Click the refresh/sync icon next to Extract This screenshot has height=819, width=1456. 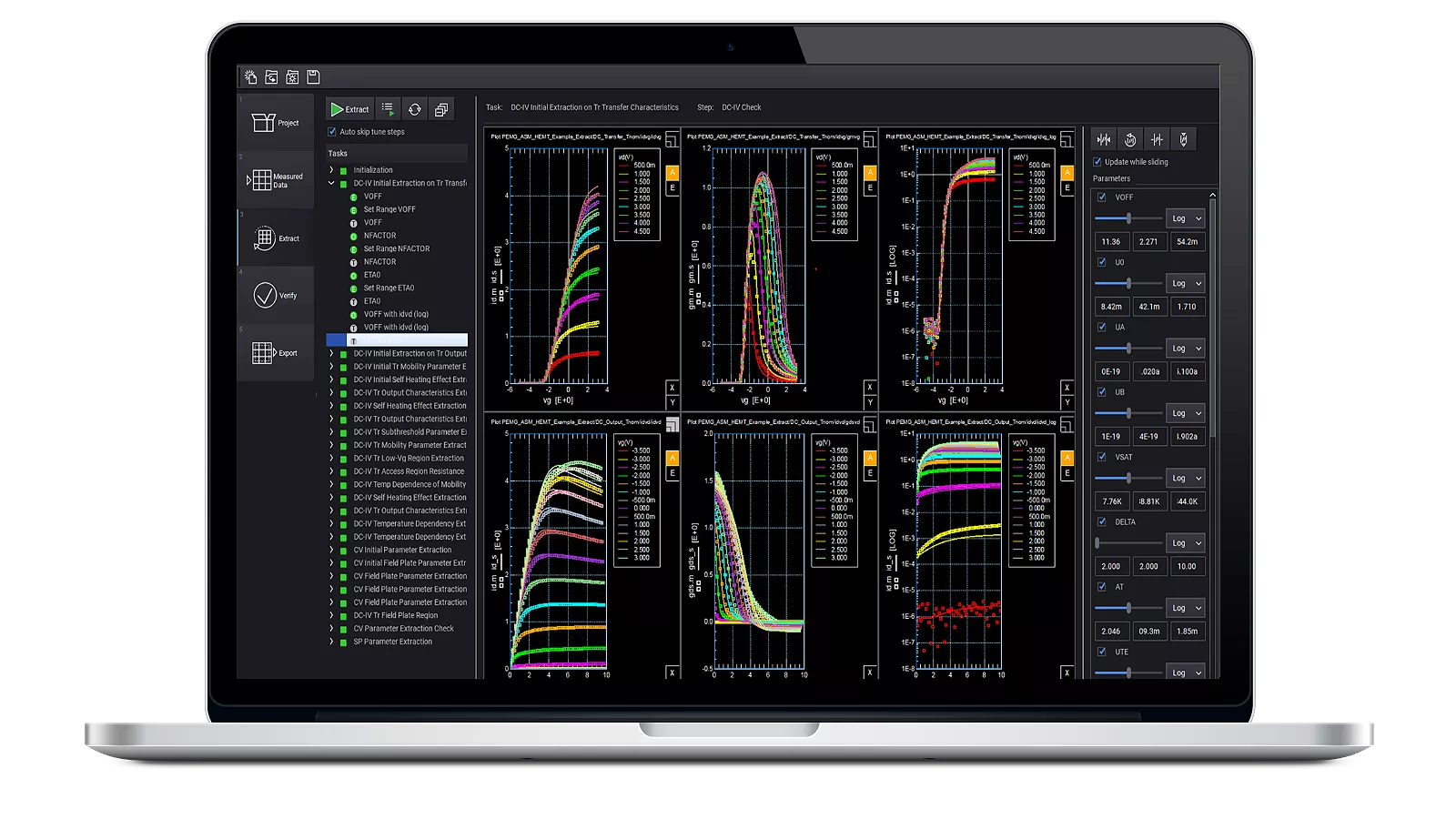416,109
